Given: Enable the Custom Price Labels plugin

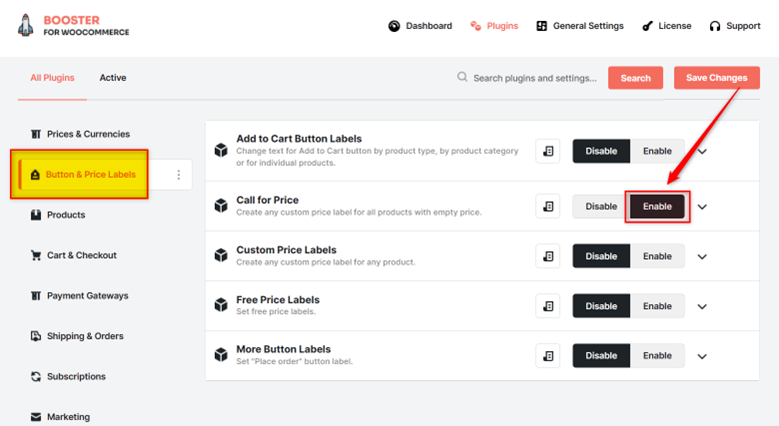Looking at the screenshot, I should point(657,256).
